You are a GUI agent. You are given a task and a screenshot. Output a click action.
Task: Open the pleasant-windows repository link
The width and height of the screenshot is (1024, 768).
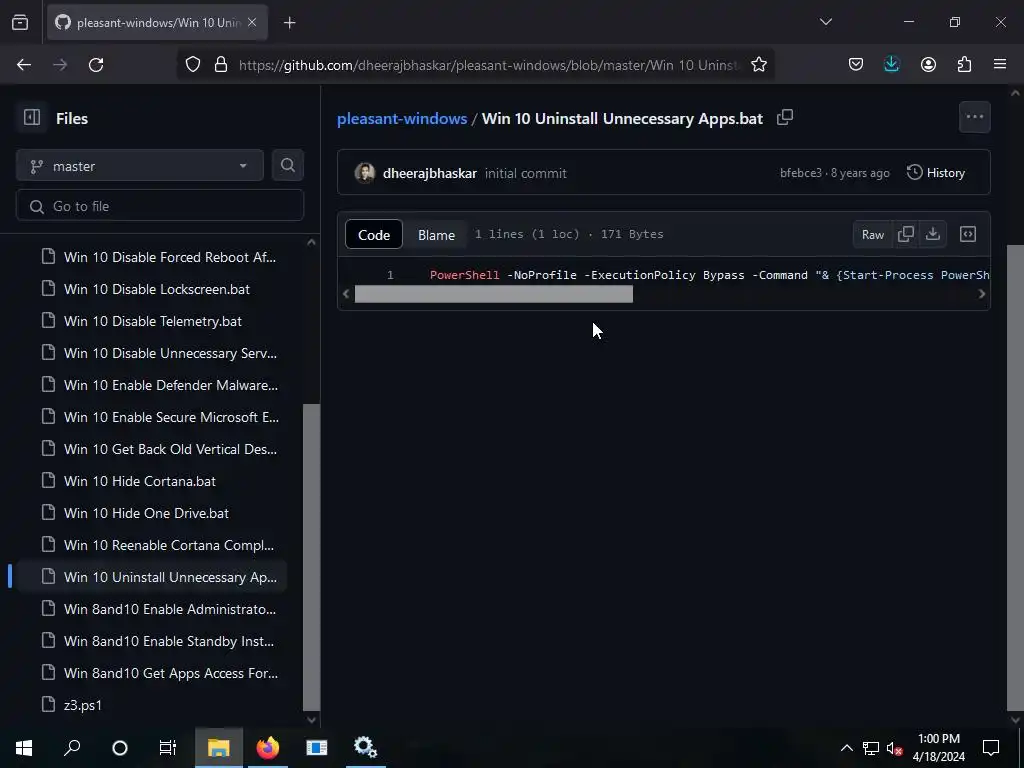pyautogui.click(x=402, y=118)
